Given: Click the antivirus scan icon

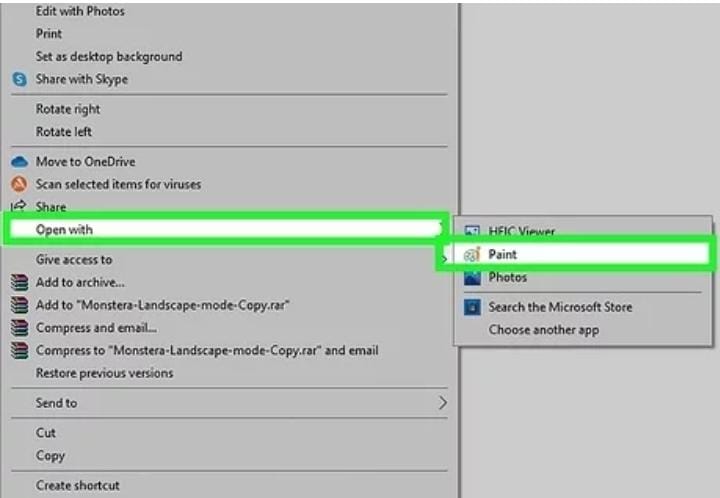Looking at the screenshot, I should [x=18, y=184].
